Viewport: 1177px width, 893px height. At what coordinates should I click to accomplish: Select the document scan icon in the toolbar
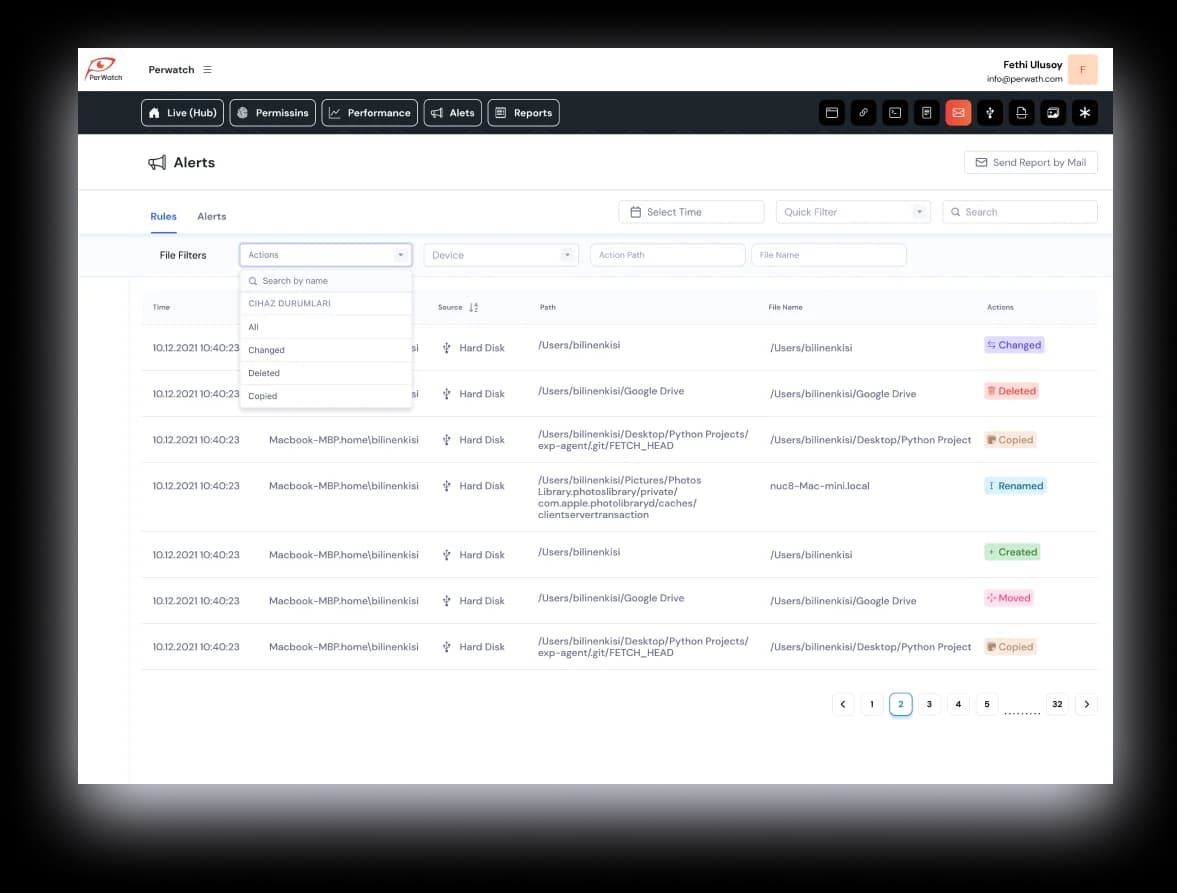click(x=1021, y=113)
